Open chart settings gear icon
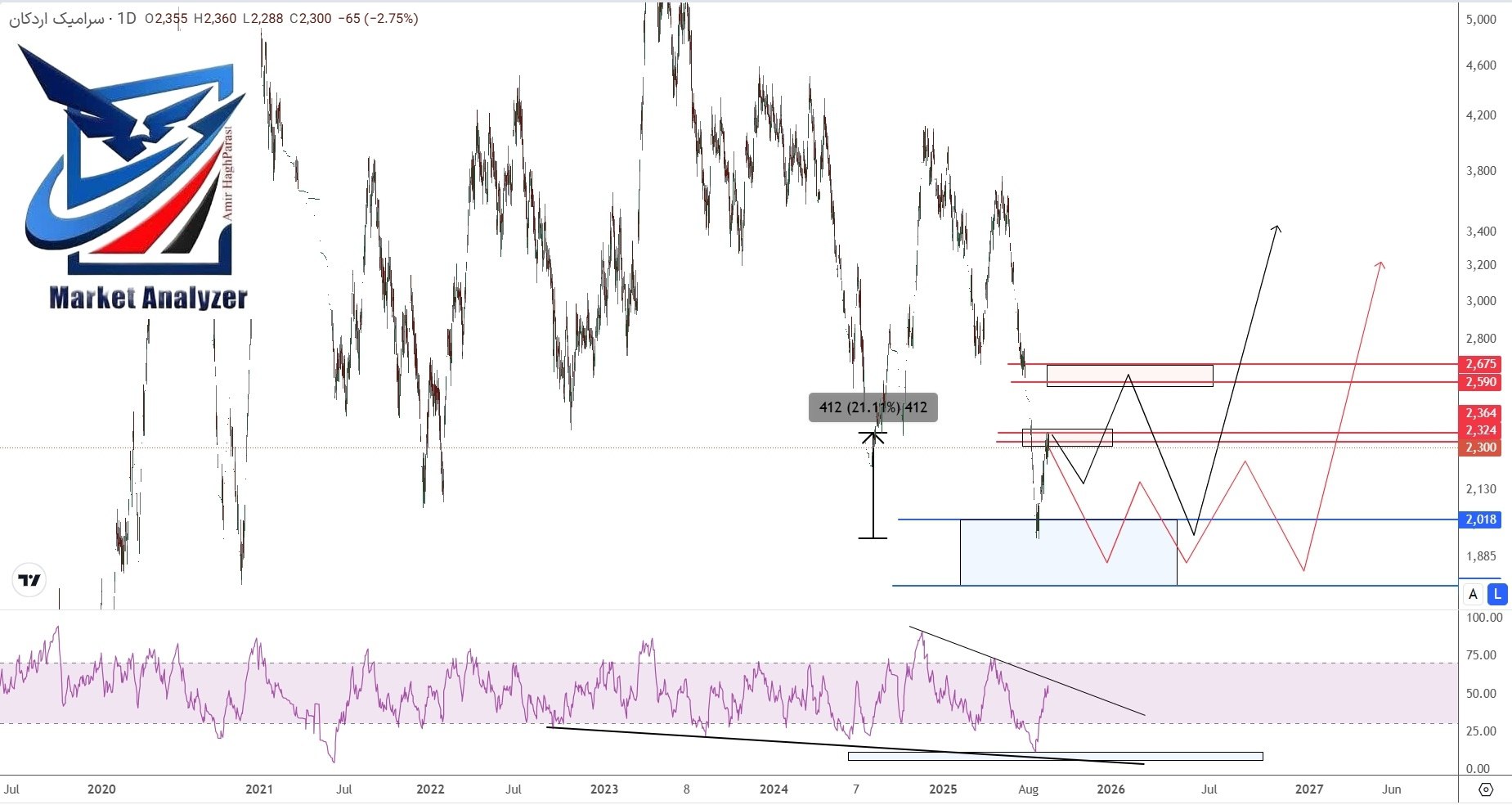 click(1486, 789)
